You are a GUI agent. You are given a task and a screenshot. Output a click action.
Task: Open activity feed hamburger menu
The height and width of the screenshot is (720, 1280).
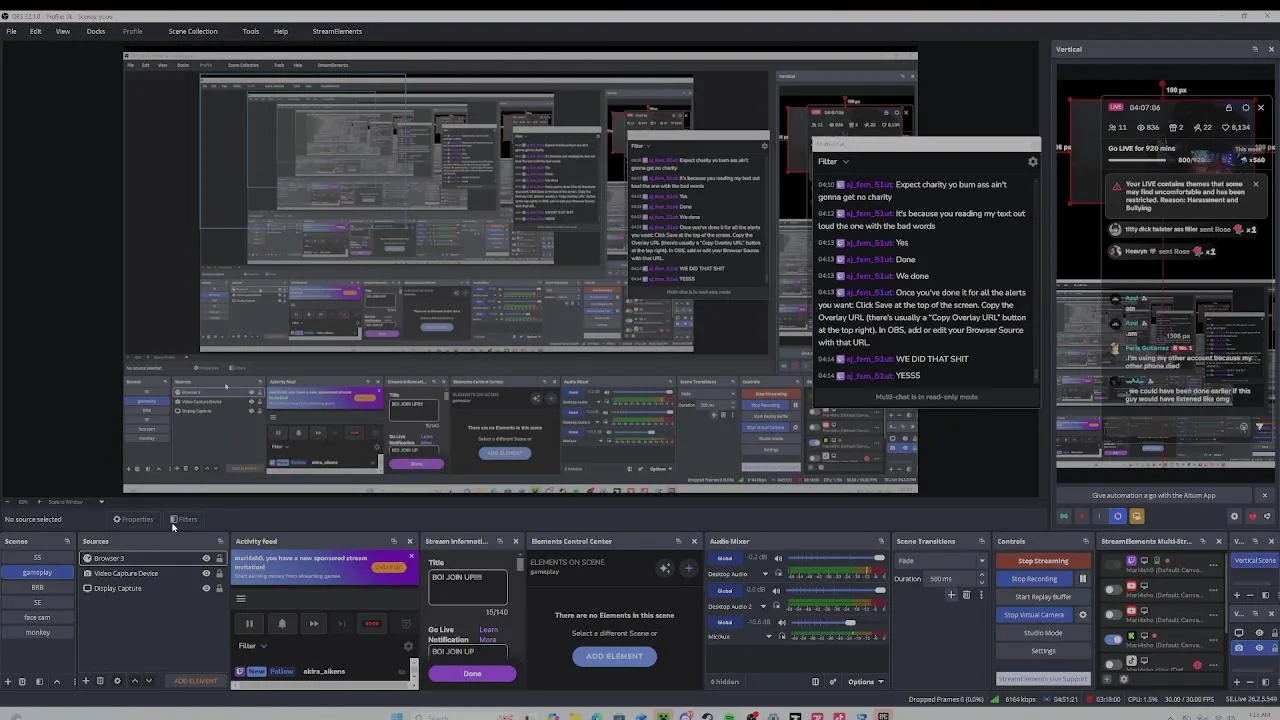(241, 599)
